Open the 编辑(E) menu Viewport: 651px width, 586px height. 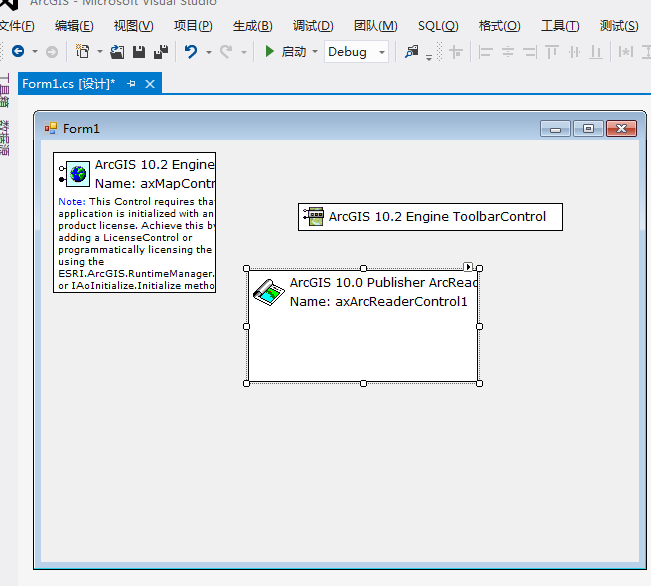click(x=74, y=26)
